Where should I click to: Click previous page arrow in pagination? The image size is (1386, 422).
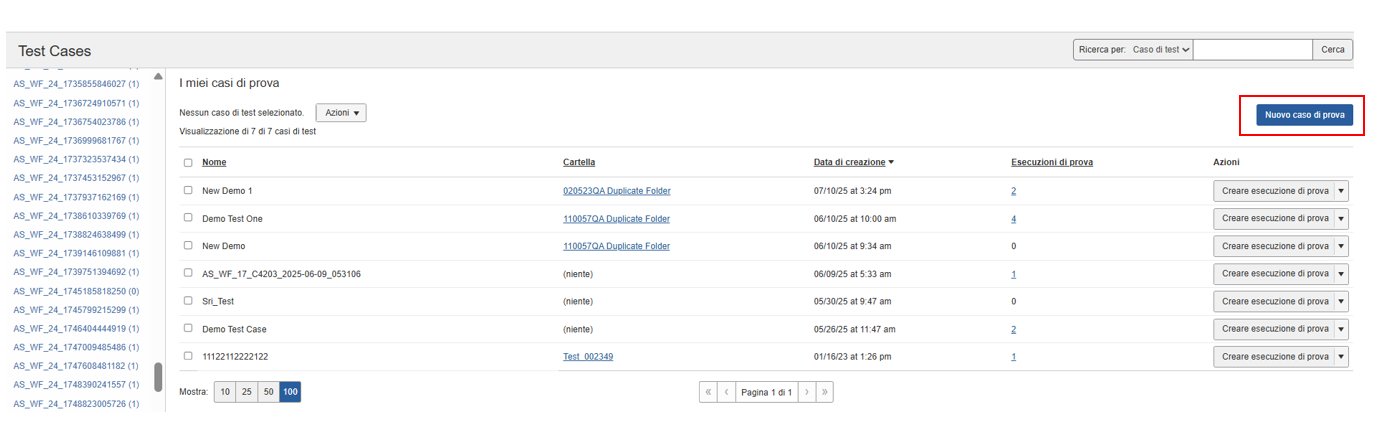pos(727,393)
